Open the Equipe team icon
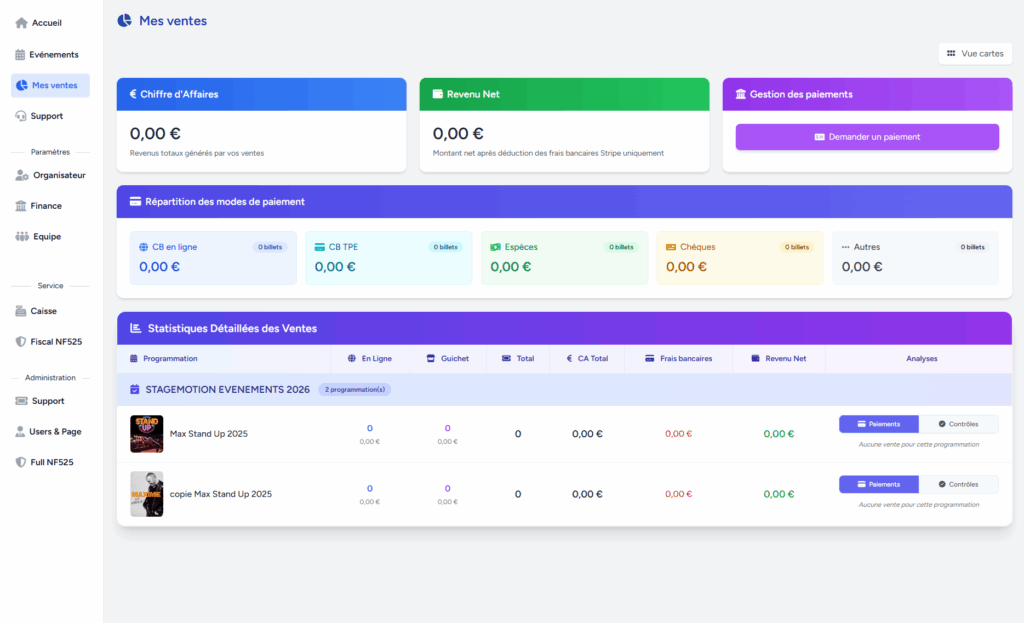1024x623 pixels. (22, 236)
